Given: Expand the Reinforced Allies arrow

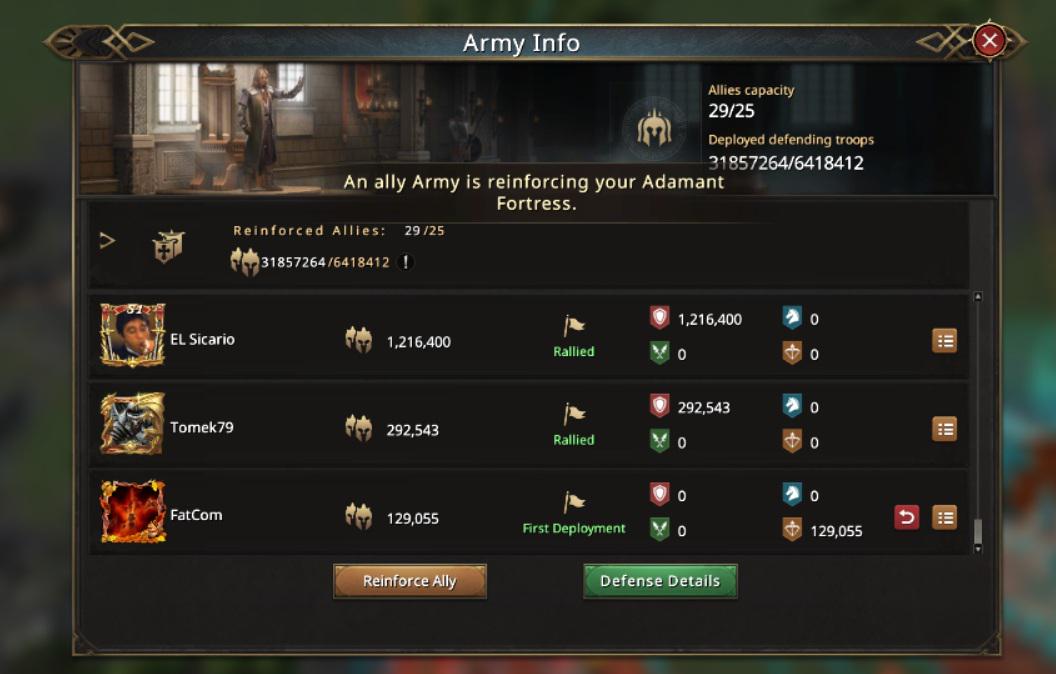Looking at the screenshot, I should 107,240.
